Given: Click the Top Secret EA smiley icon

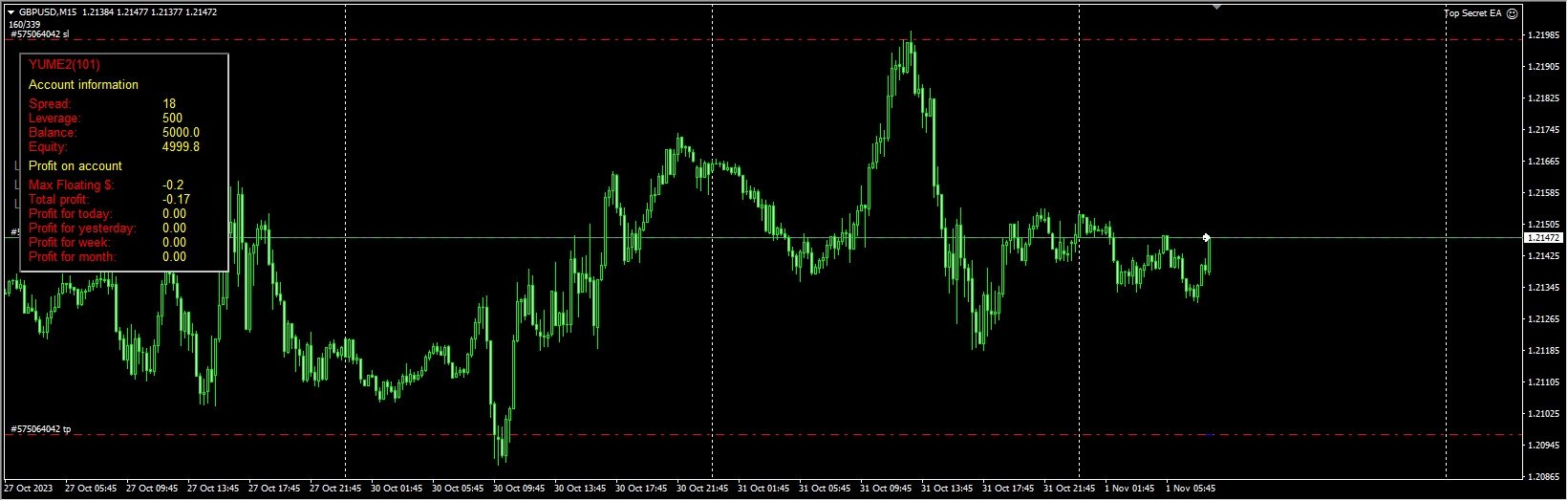Looking at the screenshot, I should pos(1512,13).
